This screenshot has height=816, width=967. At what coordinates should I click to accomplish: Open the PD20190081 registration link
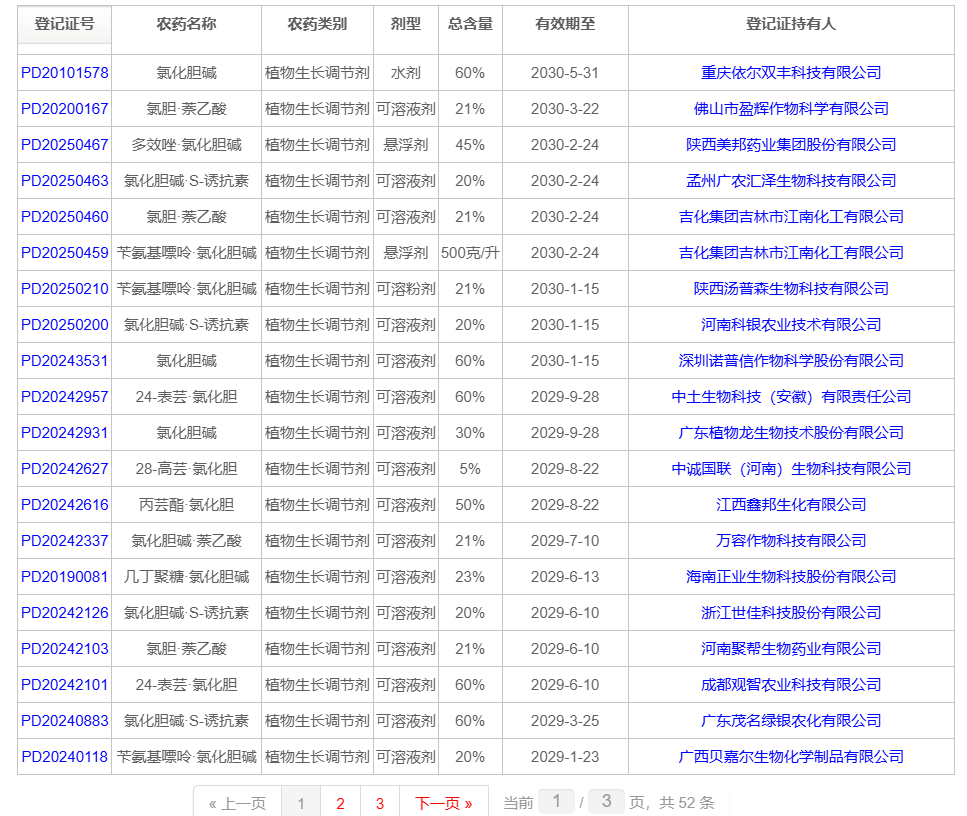pos(63,576)
